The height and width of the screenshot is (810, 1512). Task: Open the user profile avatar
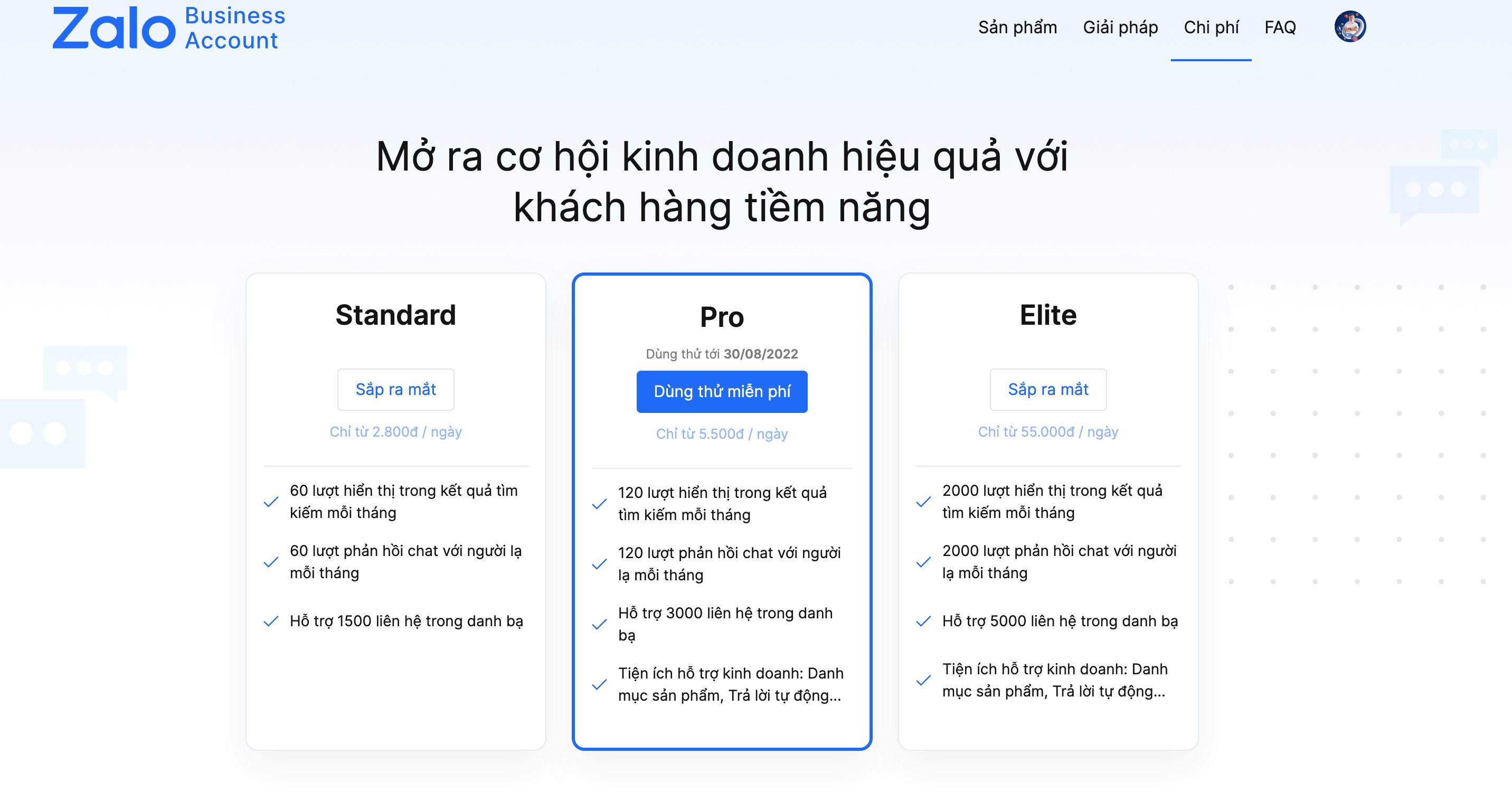[1349, 27]
